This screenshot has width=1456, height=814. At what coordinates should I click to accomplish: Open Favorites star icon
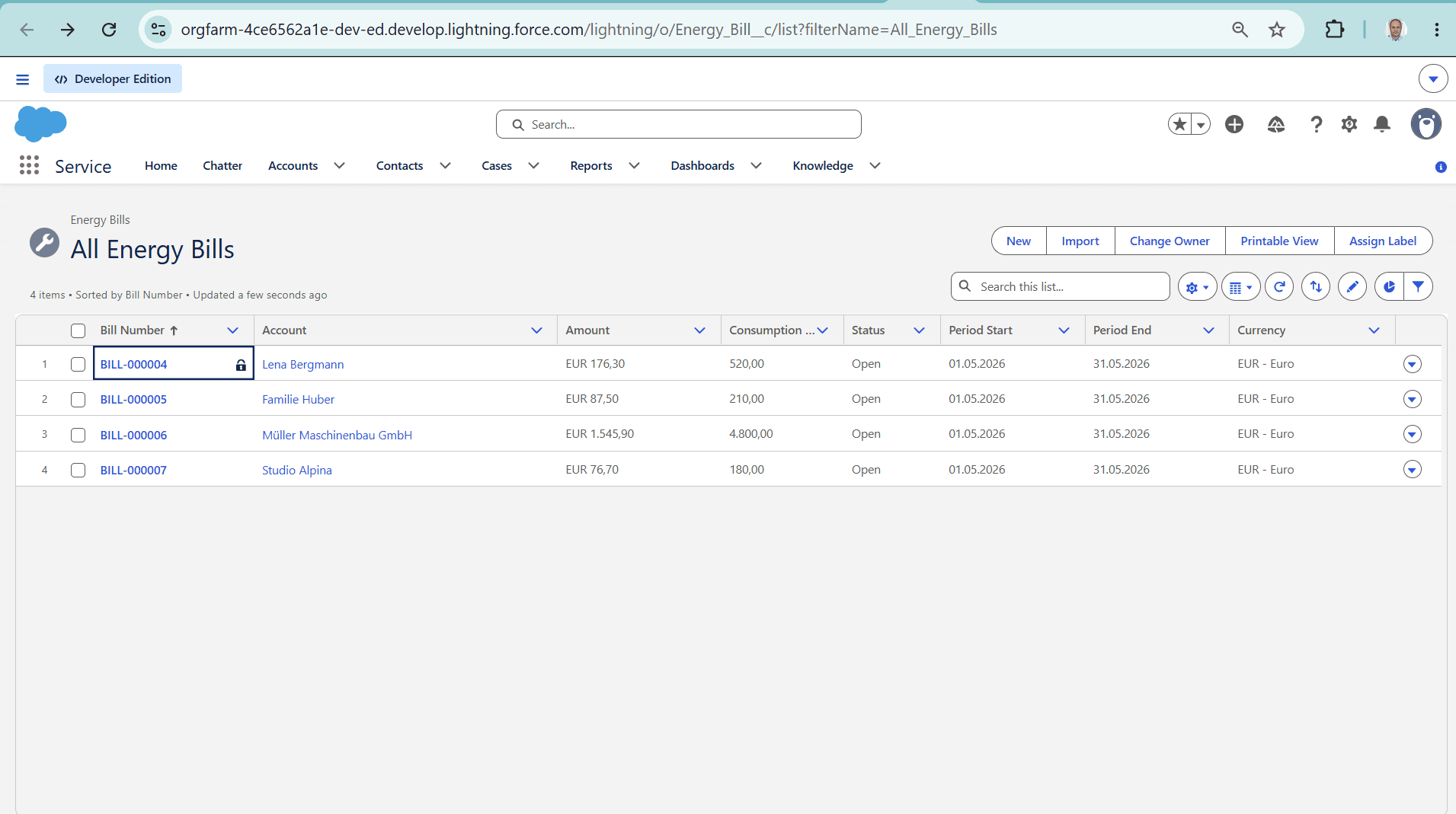1179,124
